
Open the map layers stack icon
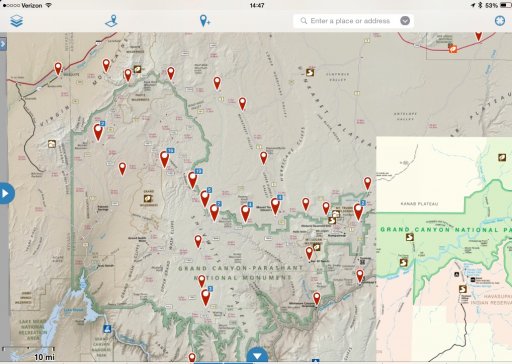(x=16, y=21)
